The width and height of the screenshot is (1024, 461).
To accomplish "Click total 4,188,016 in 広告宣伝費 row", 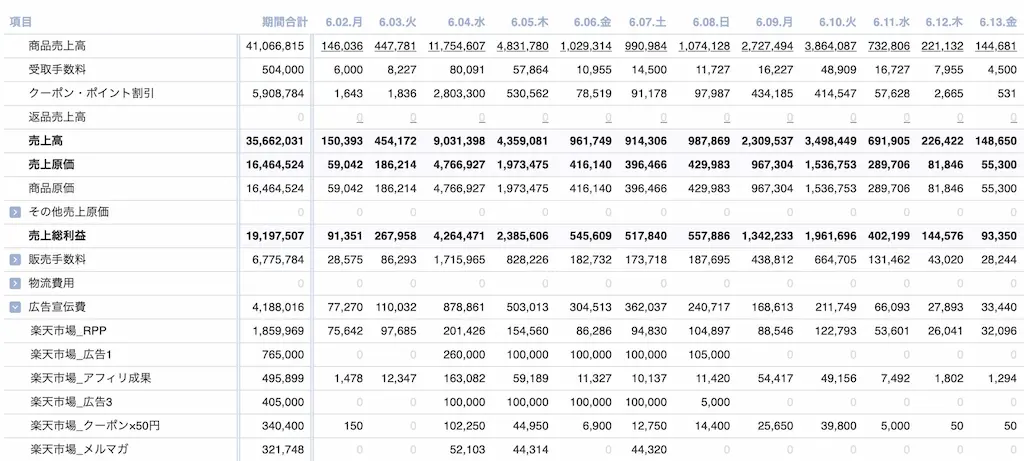I will pos(278,307).
